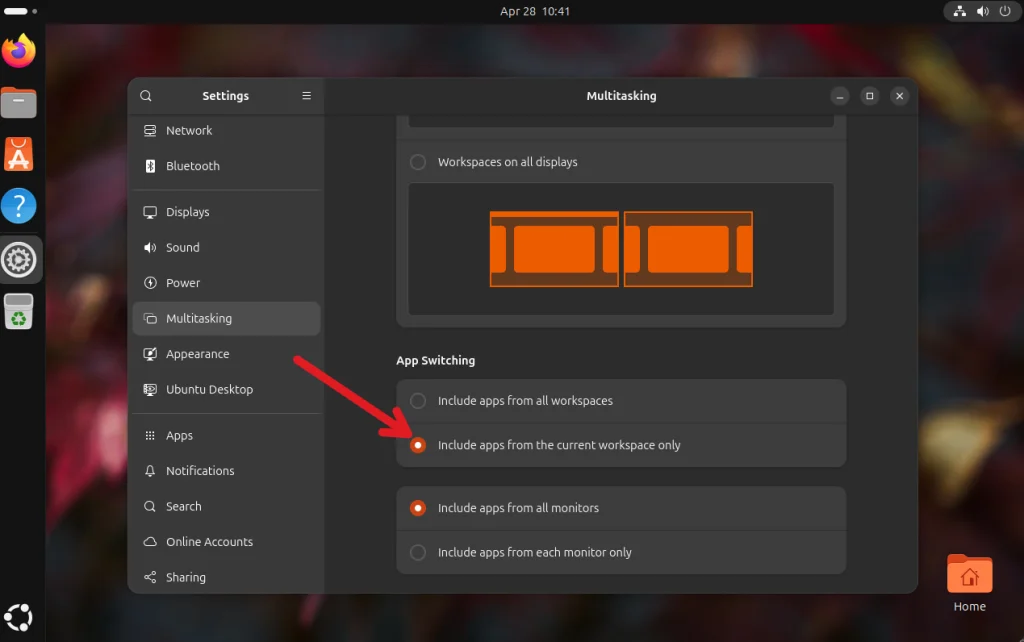The height and width of the screenshot is (642, 1024).
Task: Click the Sound speaker icon in sidebar
Action: click(150, 248)
